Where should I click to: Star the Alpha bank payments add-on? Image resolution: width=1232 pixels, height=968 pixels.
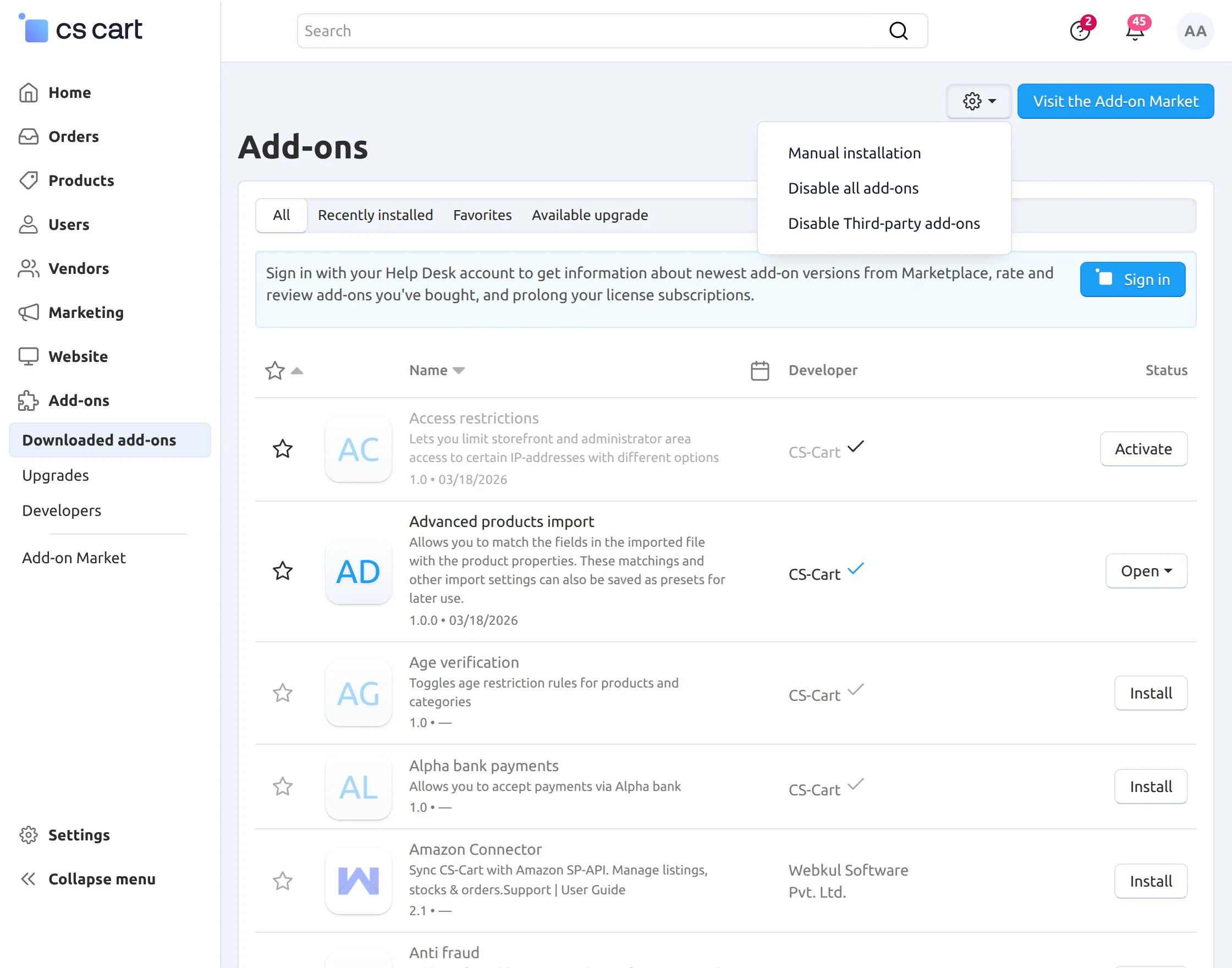pos(282,787)
